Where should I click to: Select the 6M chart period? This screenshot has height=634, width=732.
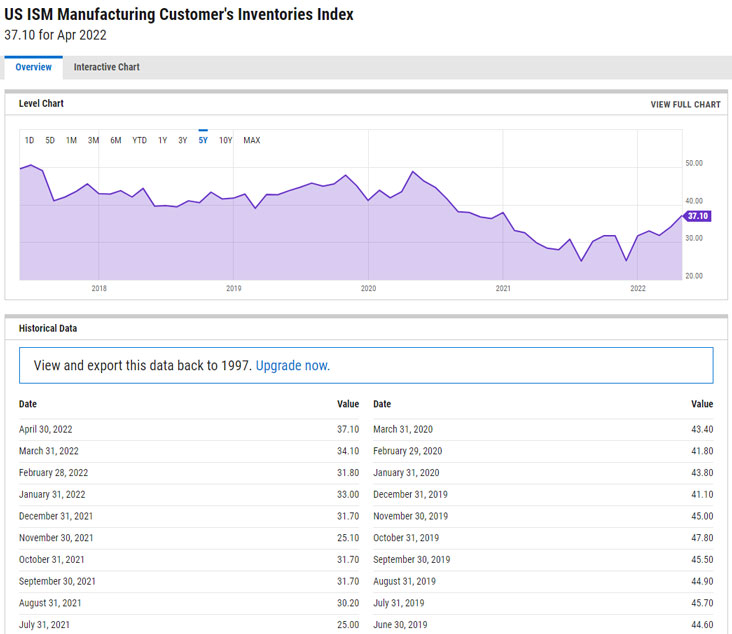click(116, 140)
